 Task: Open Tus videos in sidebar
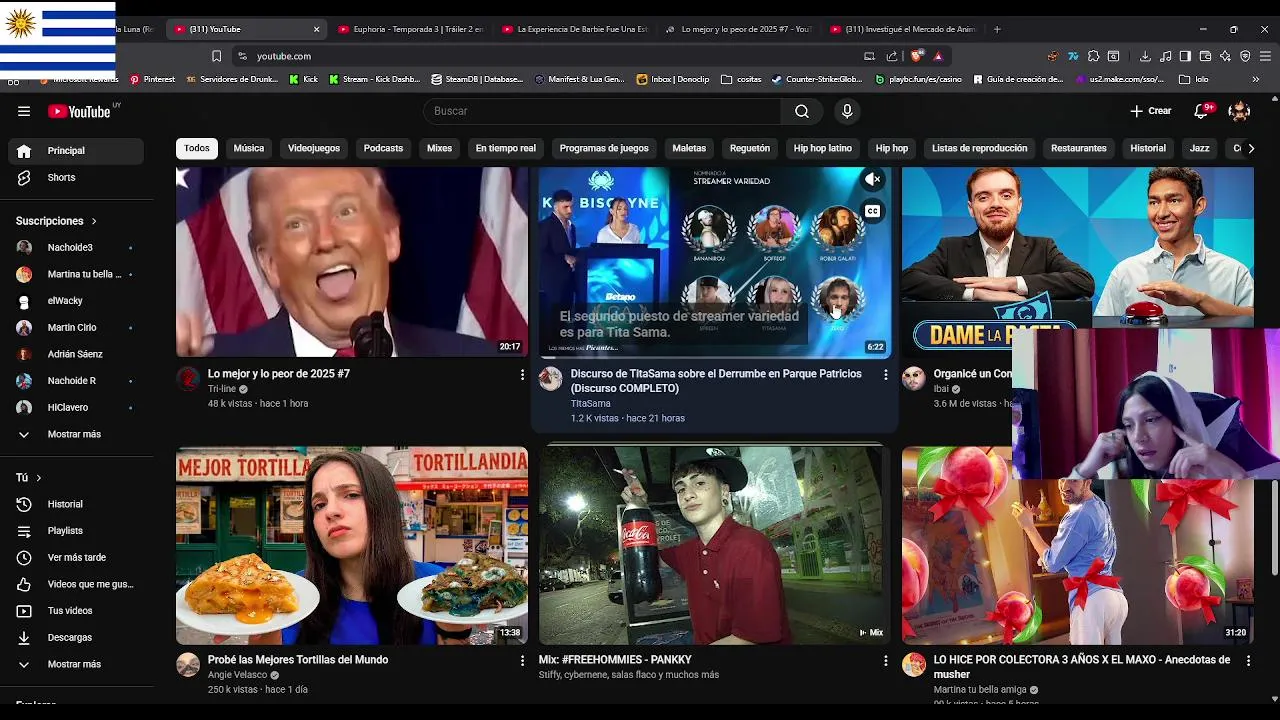75,611
